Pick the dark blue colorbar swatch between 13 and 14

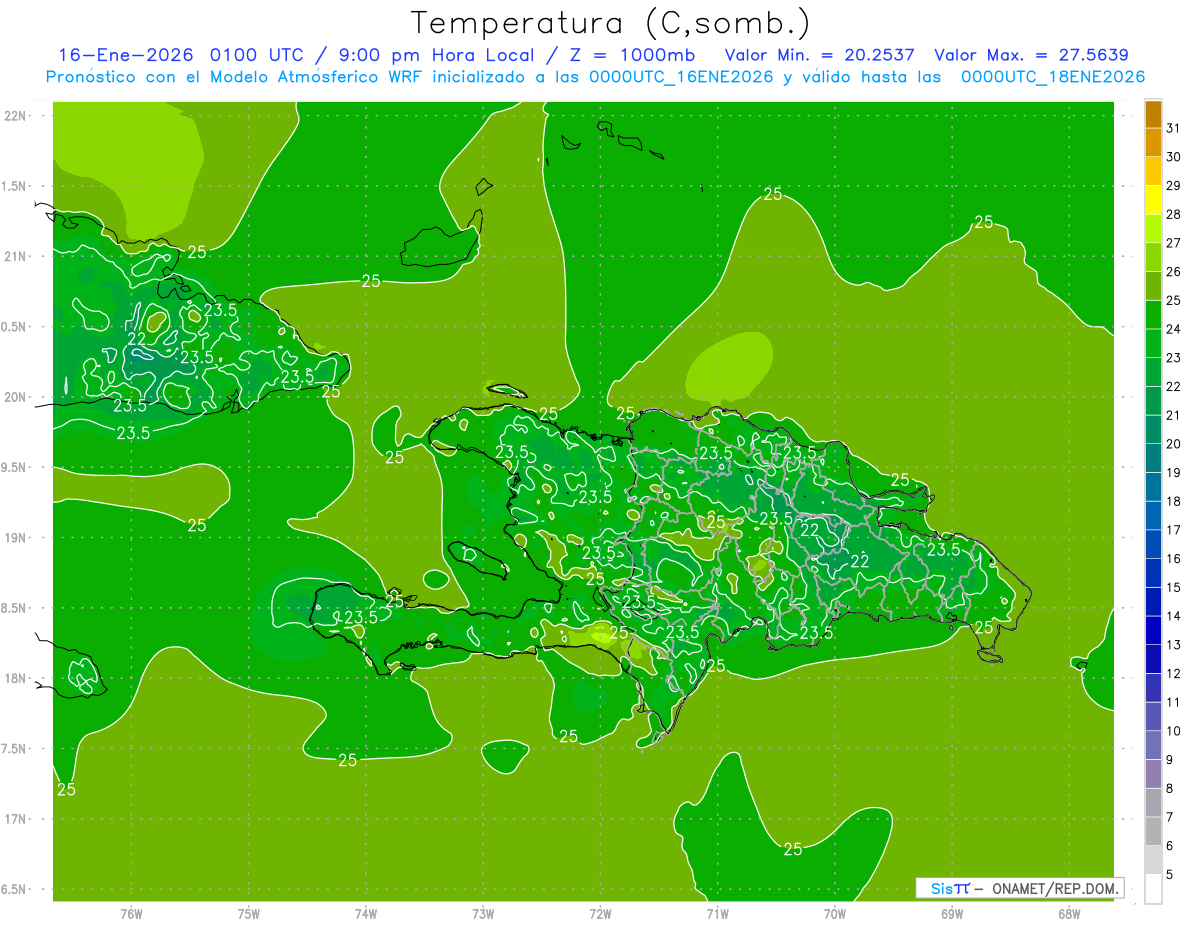click(1153, 630)
